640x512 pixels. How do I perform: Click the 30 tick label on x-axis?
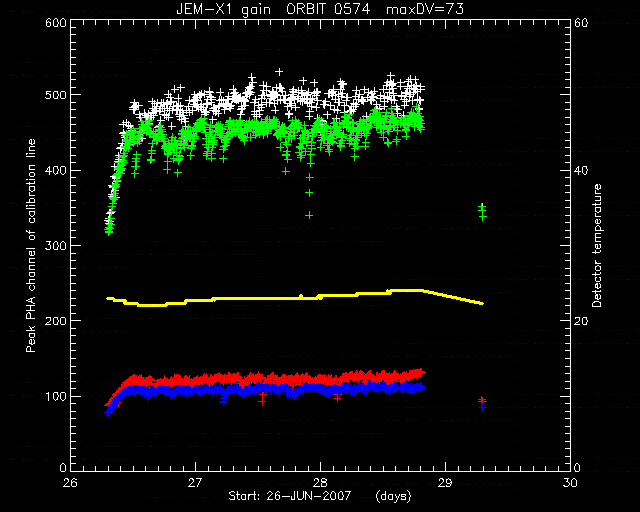[x=570, y=483]
